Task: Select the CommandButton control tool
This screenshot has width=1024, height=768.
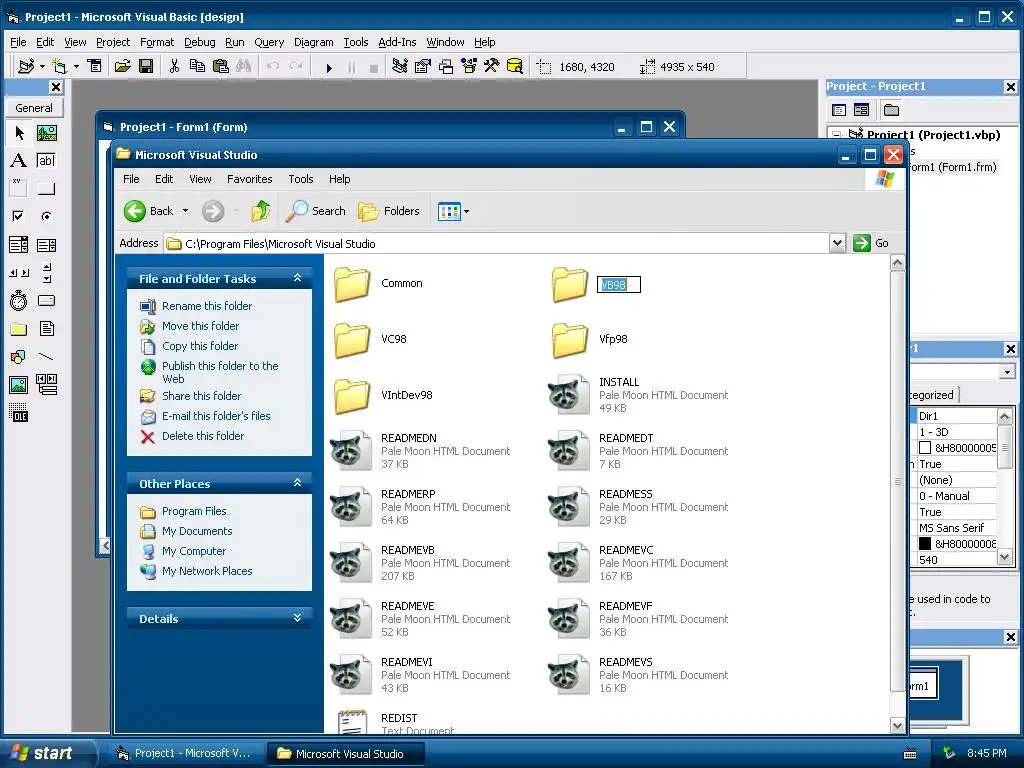Action: (x=46, y=189)
